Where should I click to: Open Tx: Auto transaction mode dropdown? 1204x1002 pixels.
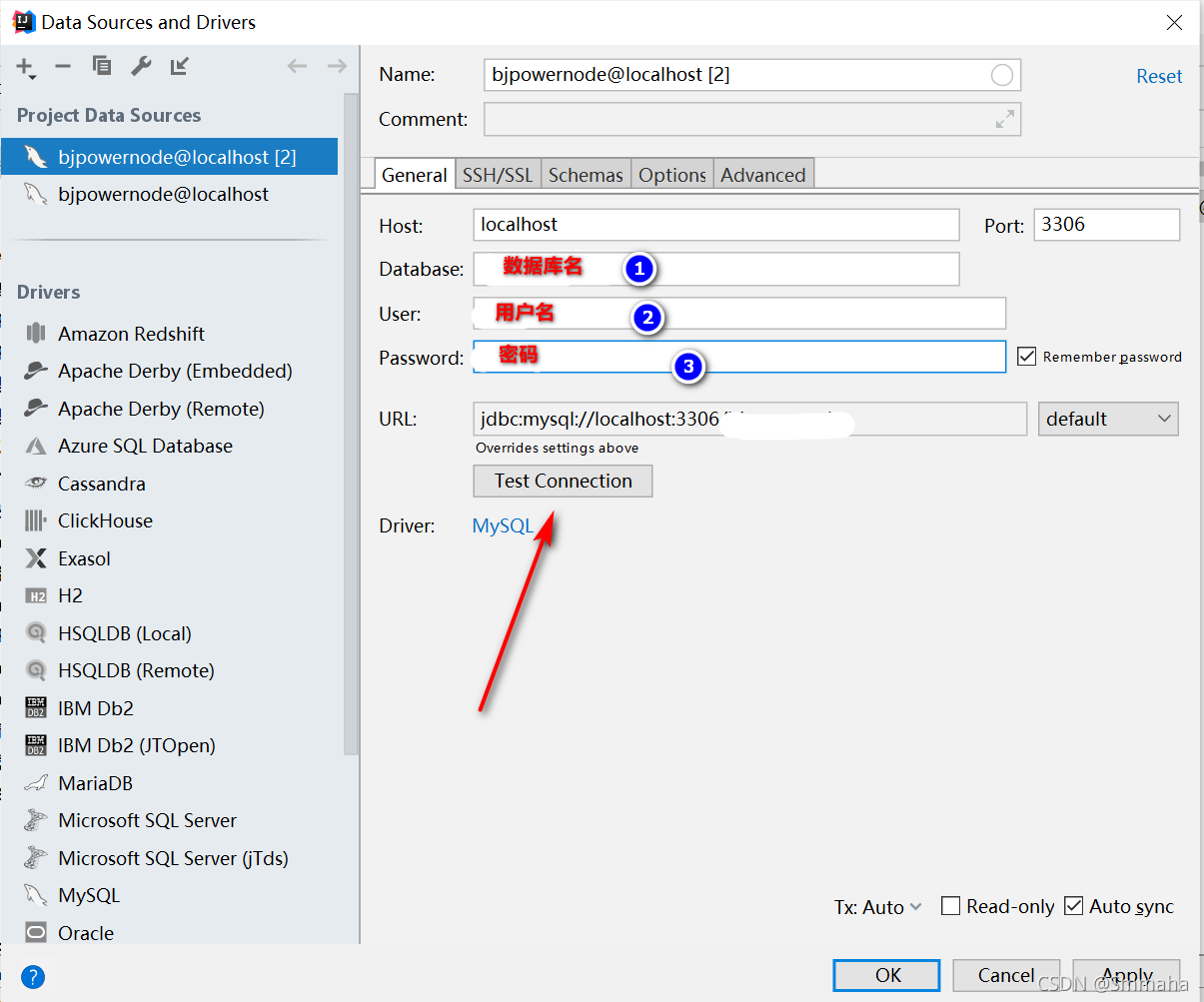[878, 907]
